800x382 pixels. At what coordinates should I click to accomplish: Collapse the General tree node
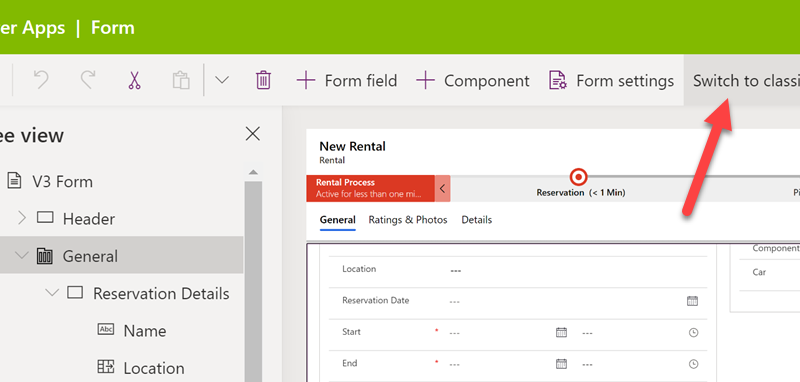(x=21, y=256)
